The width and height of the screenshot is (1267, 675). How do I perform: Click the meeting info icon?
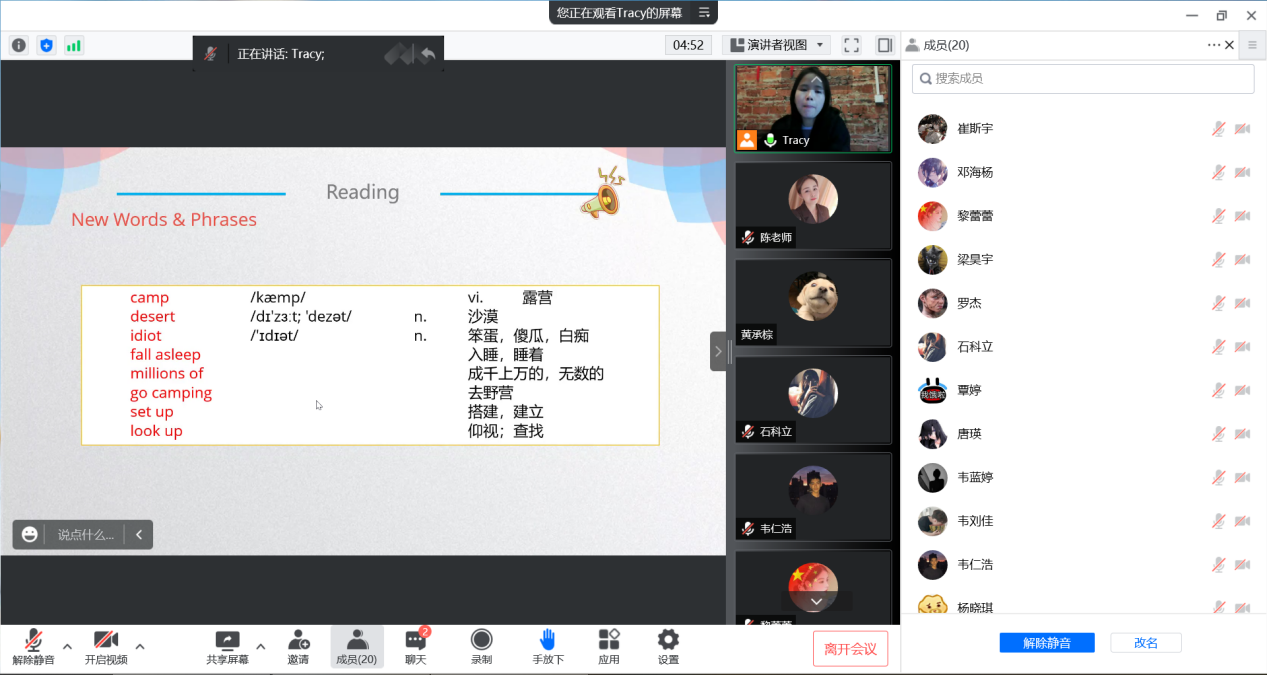tap(19, 45)
